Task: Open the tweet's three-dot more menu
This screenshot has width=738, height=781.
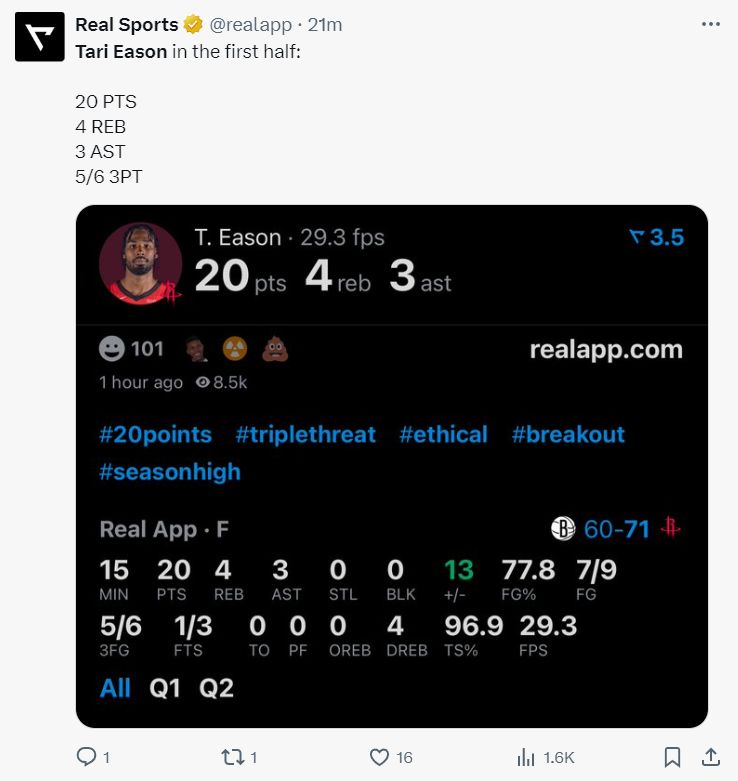Action: 711,25
